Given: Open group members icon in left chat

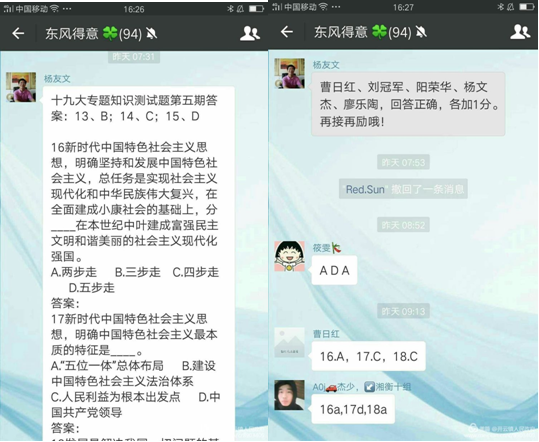Looking at the screenshot, I should [x=250, y=33].
